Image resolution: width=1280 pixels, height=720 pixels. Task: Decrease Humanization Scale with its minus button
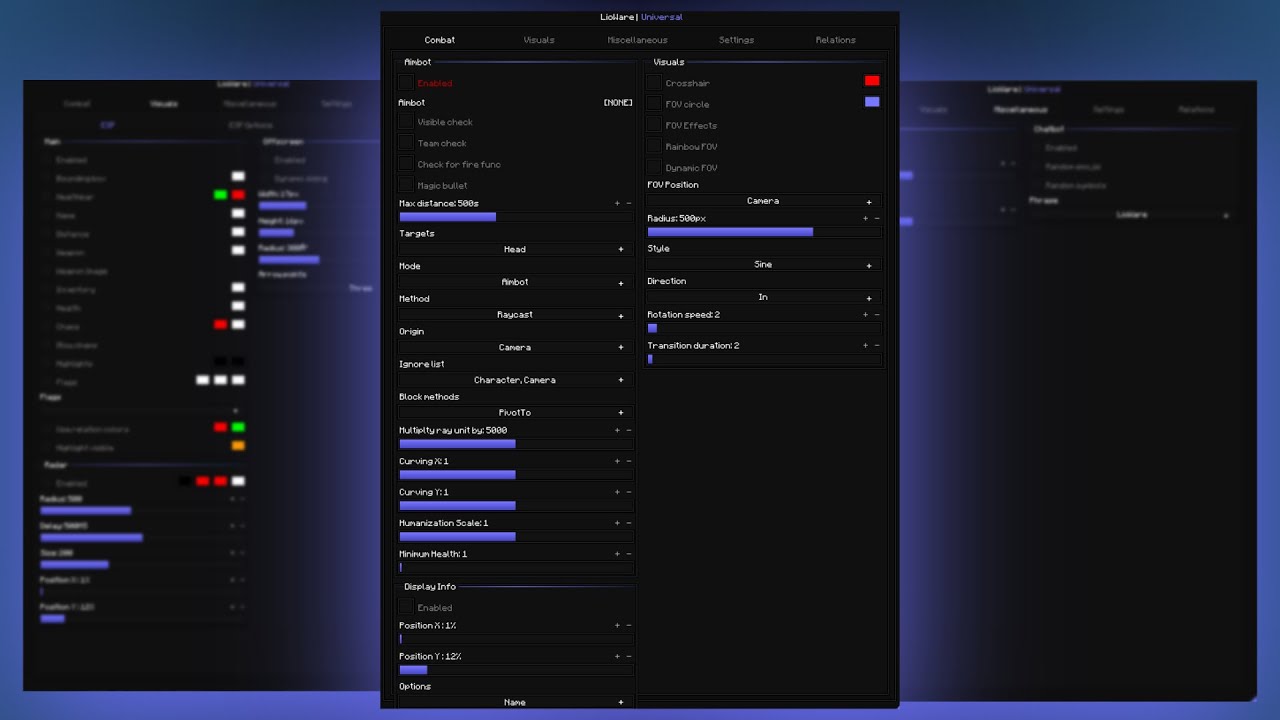[629, 524]
